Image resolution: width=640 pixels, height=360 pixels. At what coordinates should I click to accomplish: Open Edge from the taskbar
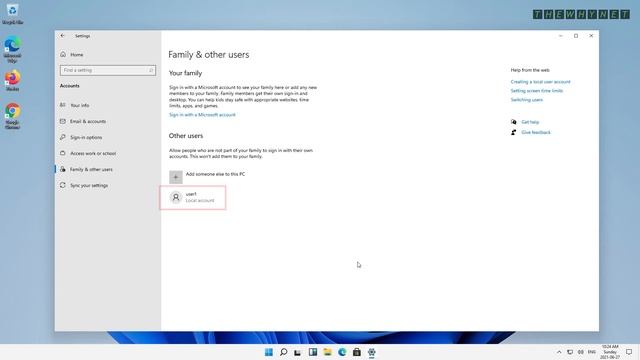pos(342,352)
